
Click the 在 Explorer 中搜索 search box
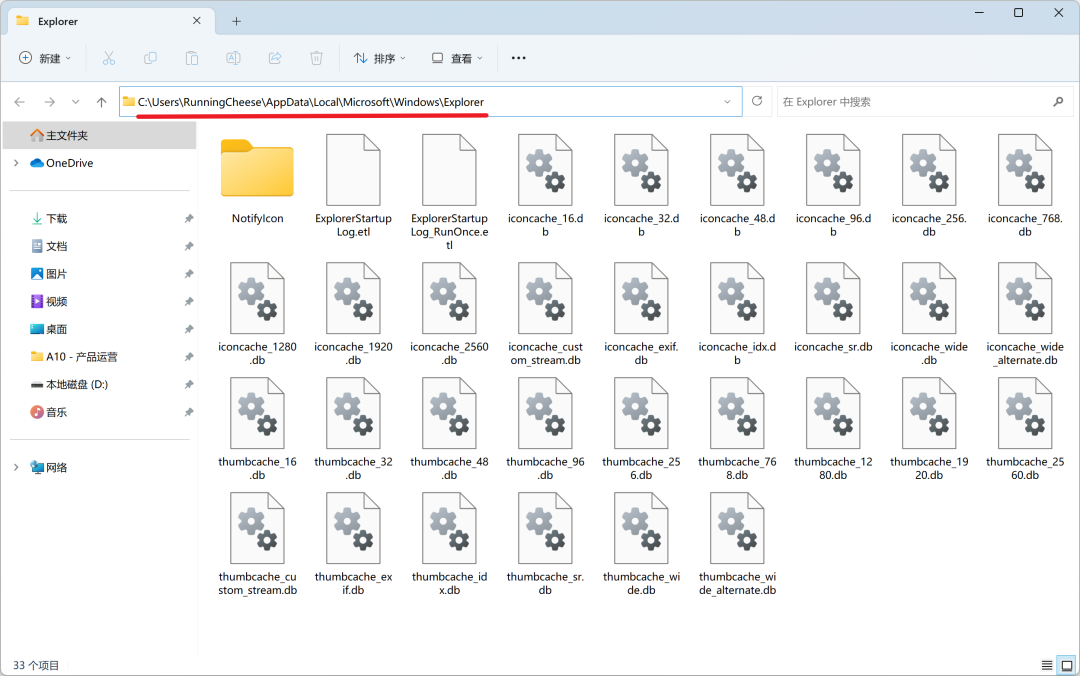click(924, 102)
